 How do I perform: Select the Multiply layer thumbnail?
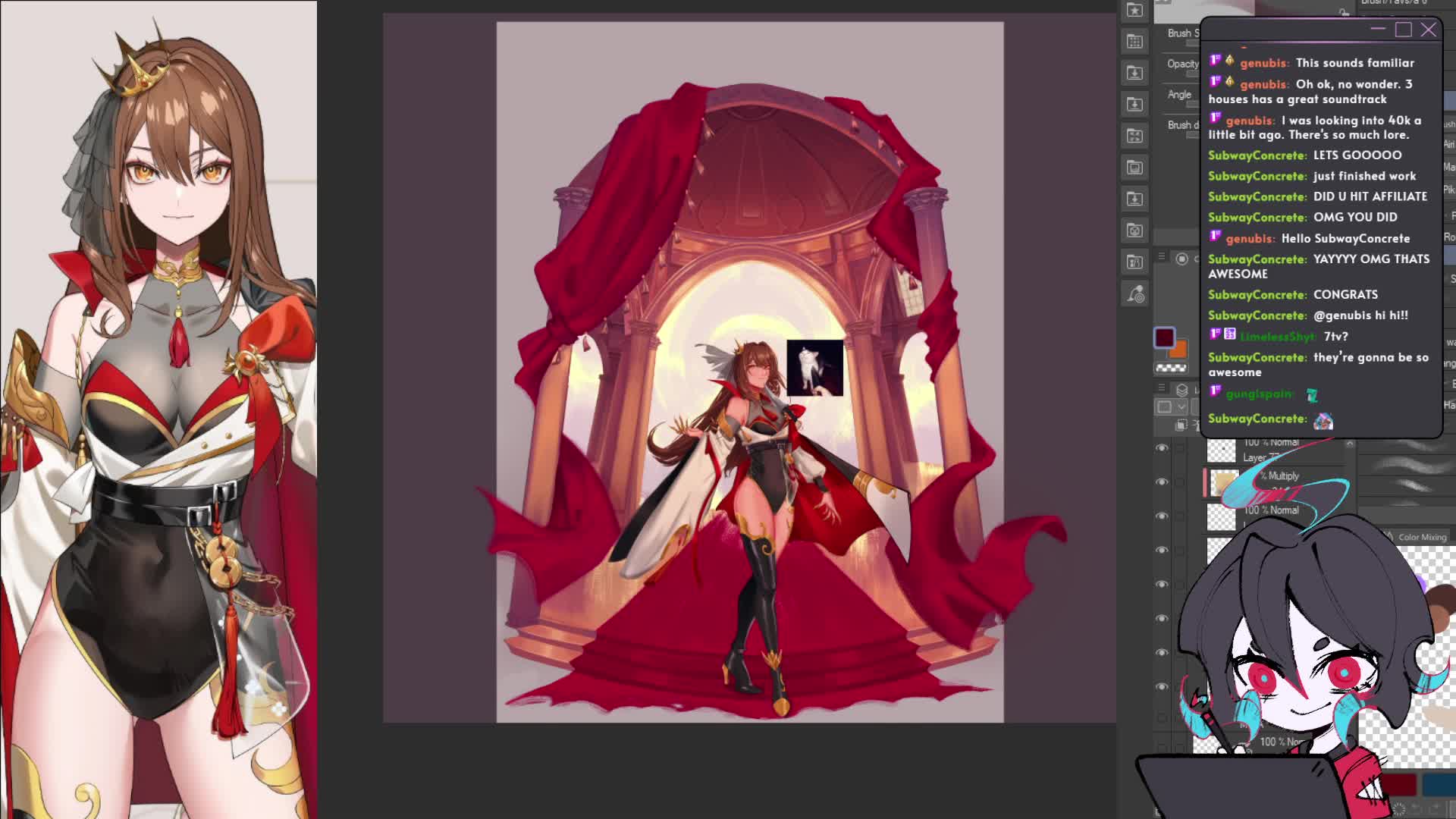click(1223, 483)
